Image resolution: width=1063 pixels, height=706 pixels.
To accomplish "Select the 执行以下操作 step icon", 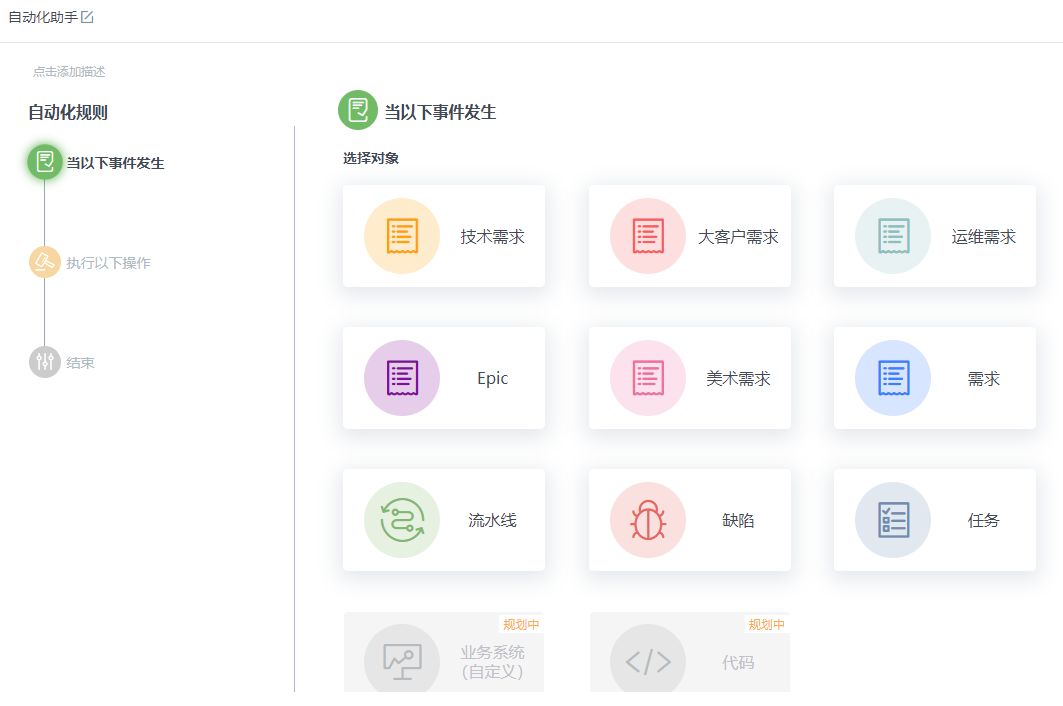I will (44, 262).
